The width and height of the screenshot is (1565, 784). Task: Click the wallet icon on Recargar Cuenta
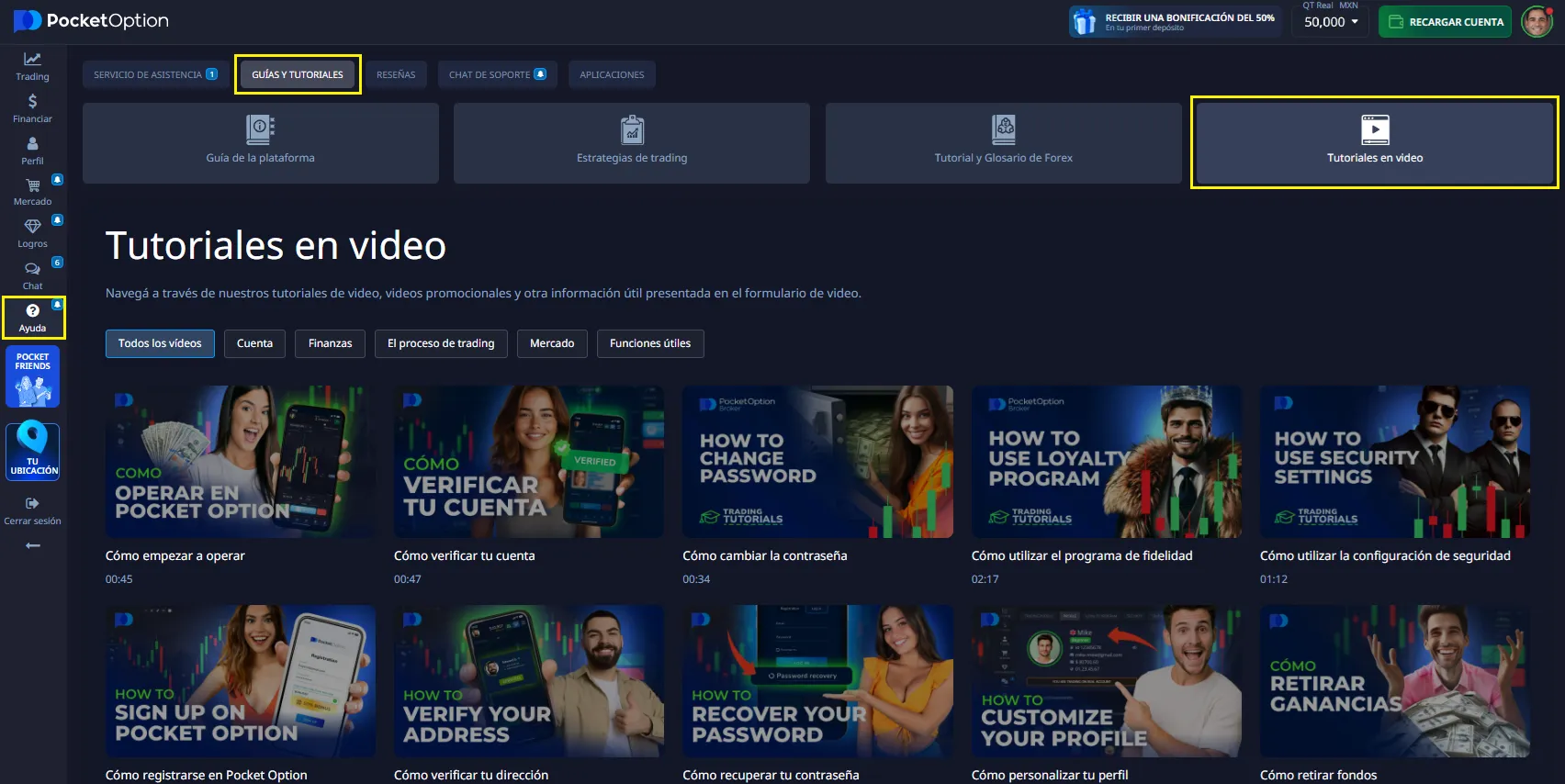click(1396, 22)
